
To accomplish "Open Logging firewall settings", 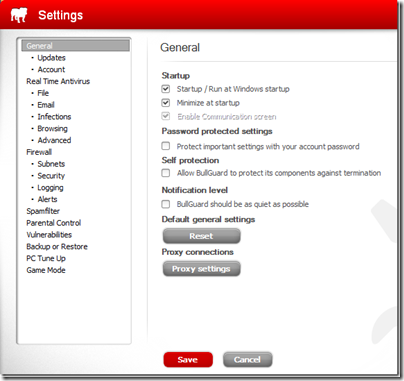I will pos(50,188).
